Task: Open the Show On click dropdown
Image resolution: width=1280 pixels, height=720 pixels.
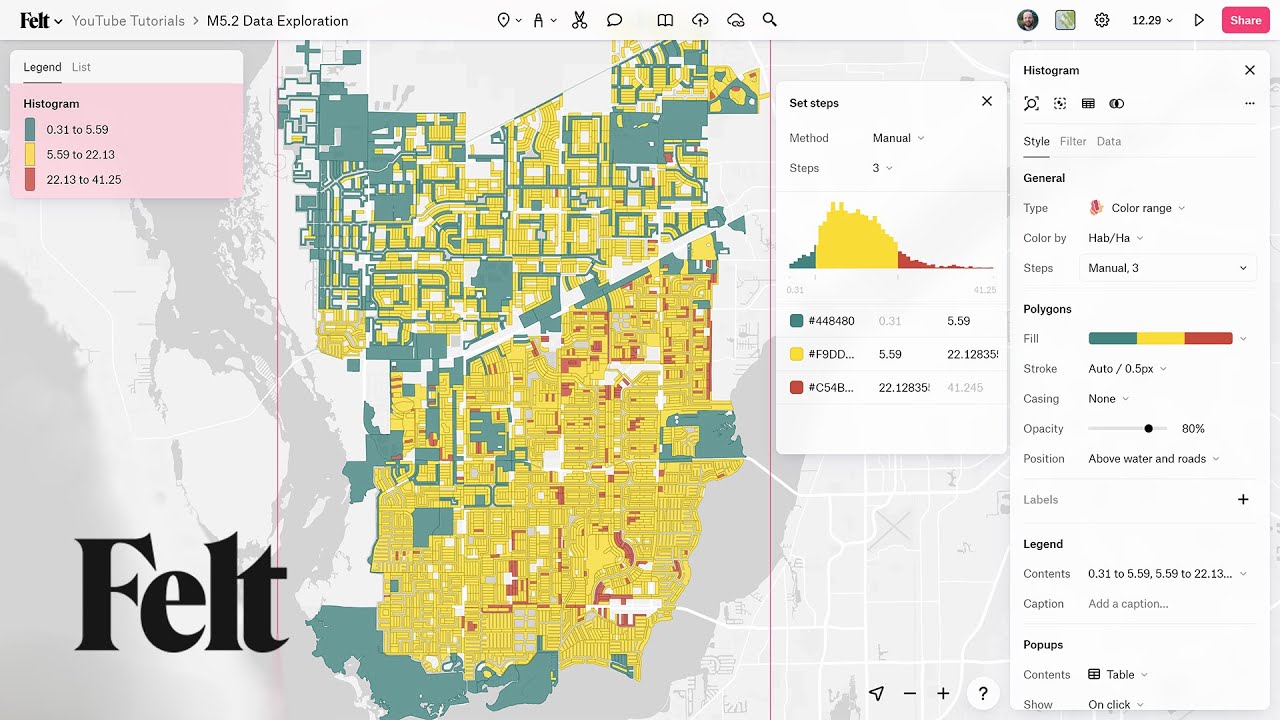Action: coord(1115,705)
